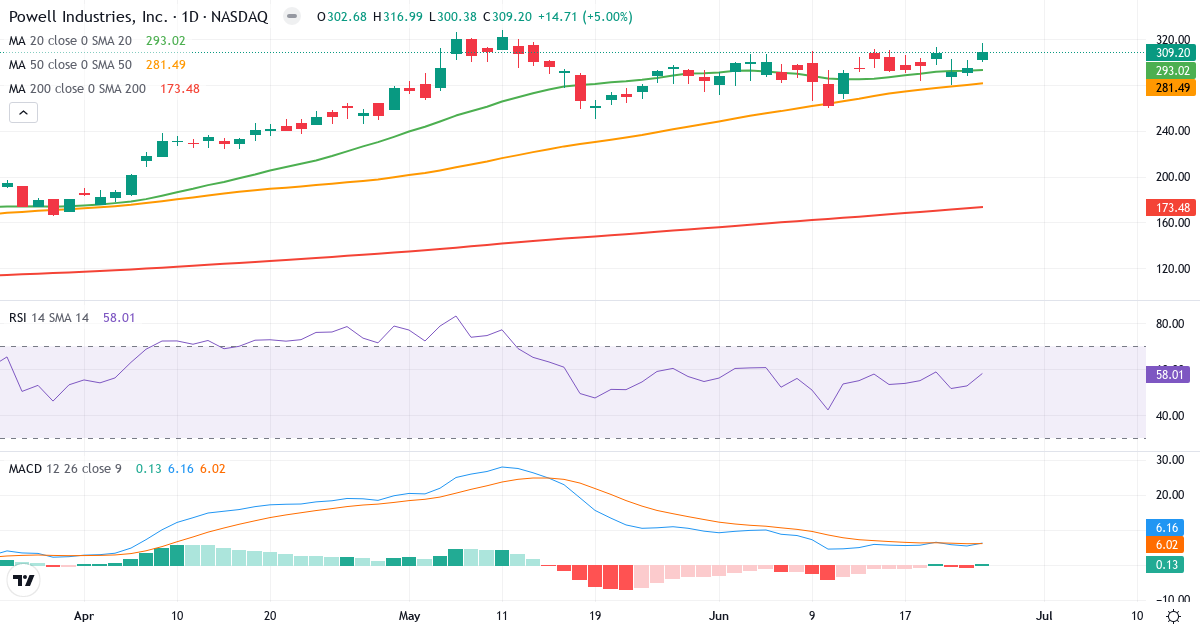Viewport: 1200px width, 630px height.
Task: Click the 173.48 value in MA 200 legend
Action: pos(179,89)
